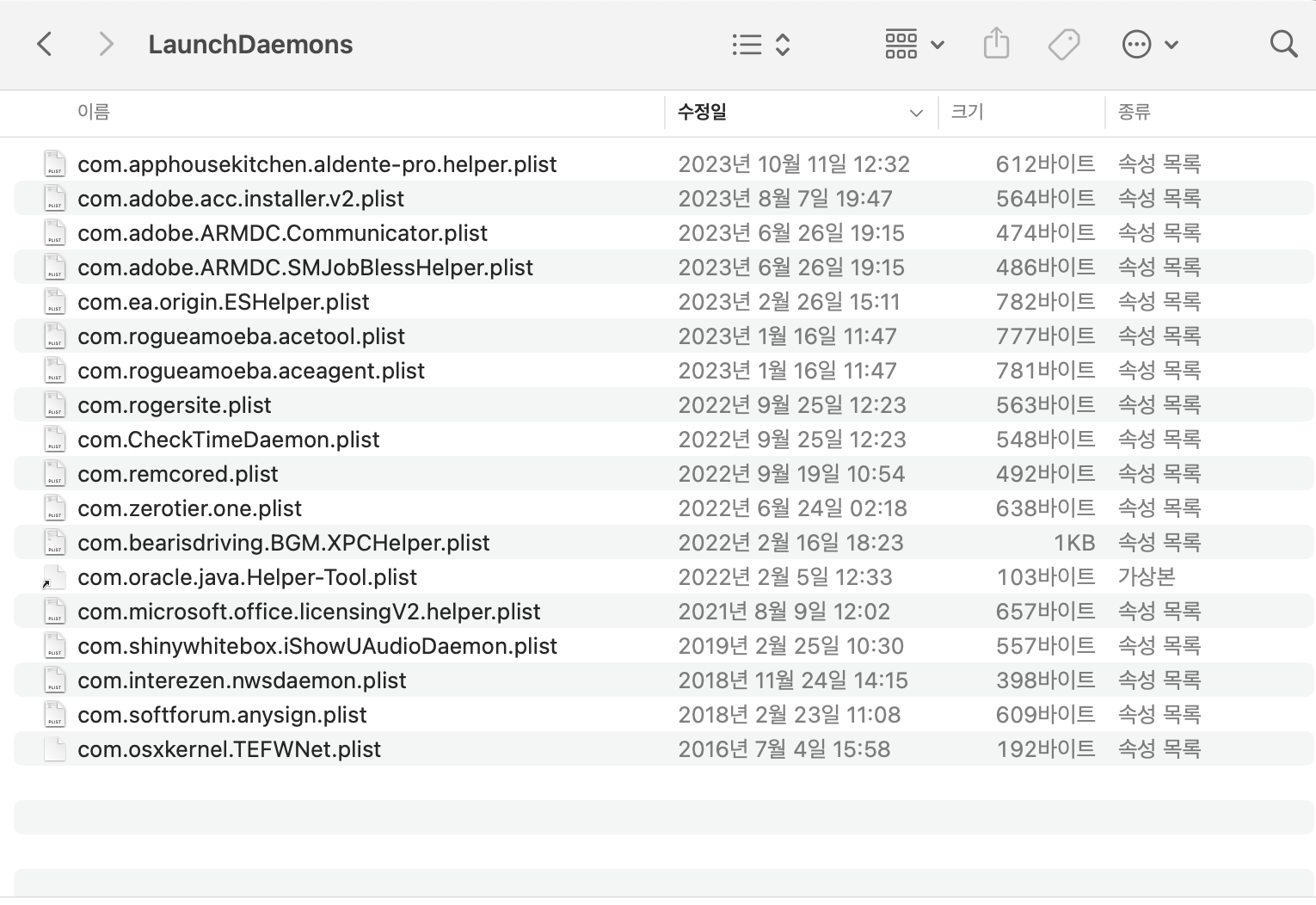Select file name com.adobe.ARMDC.SMJobBlessHelper.plist

coord(305,268)
